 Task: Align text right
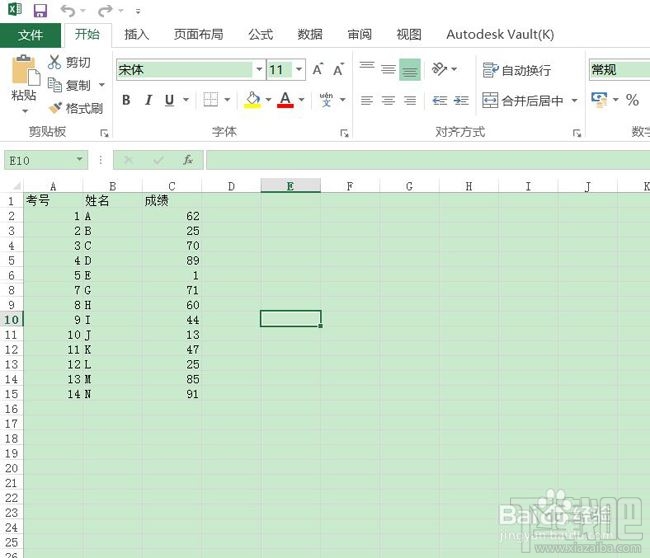[410, 100]
